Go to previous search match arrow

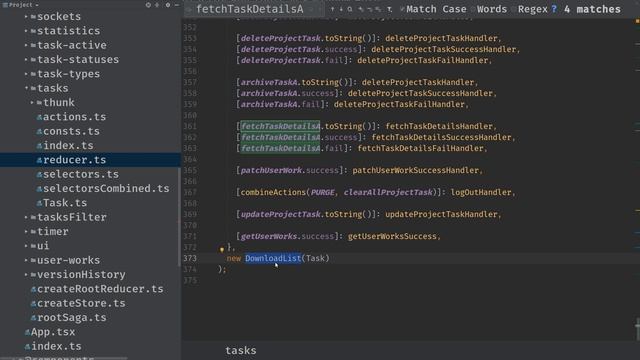[x=332, y=9]
